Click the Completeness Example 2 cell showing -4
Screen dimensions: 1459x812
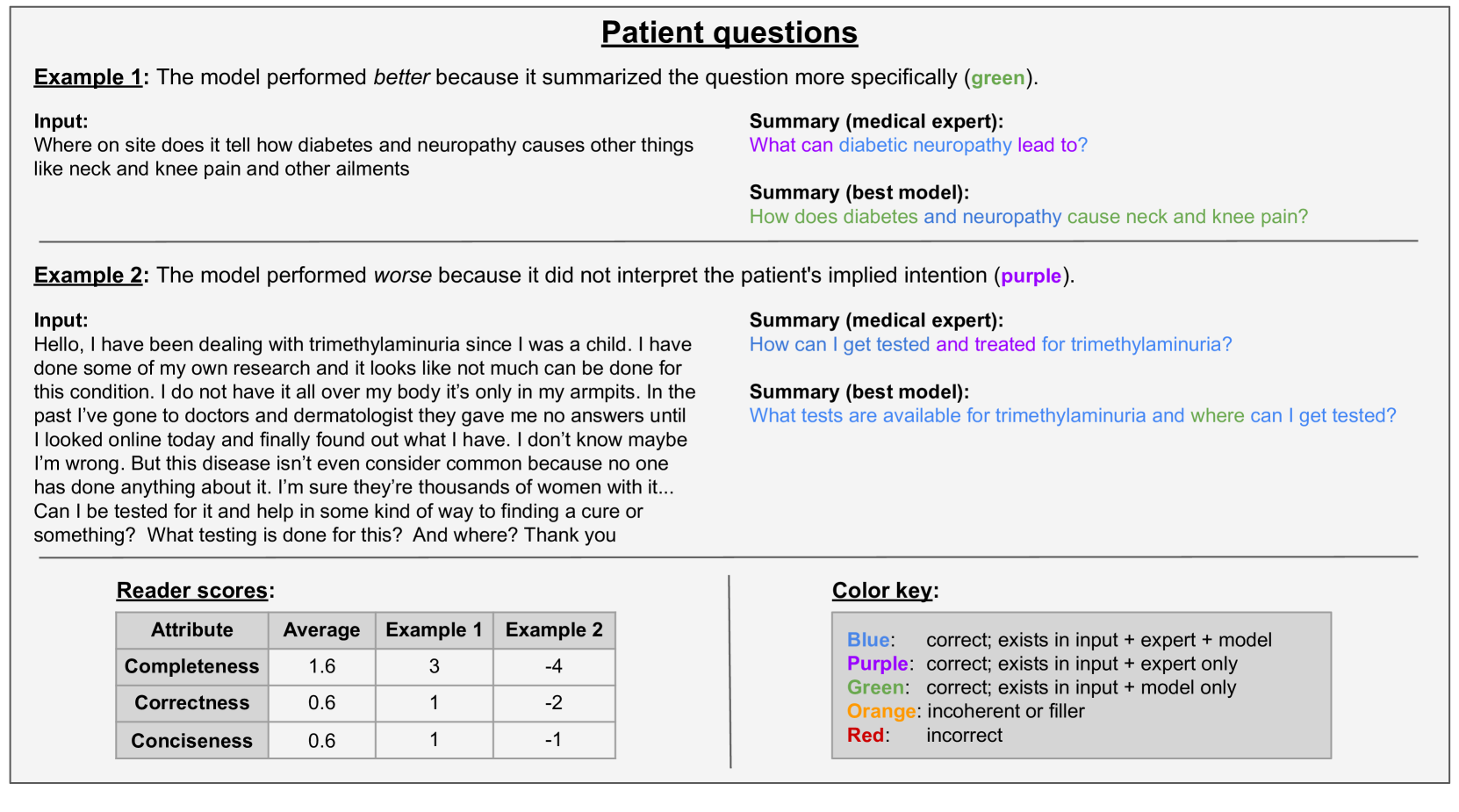click(x=554, y=667)
